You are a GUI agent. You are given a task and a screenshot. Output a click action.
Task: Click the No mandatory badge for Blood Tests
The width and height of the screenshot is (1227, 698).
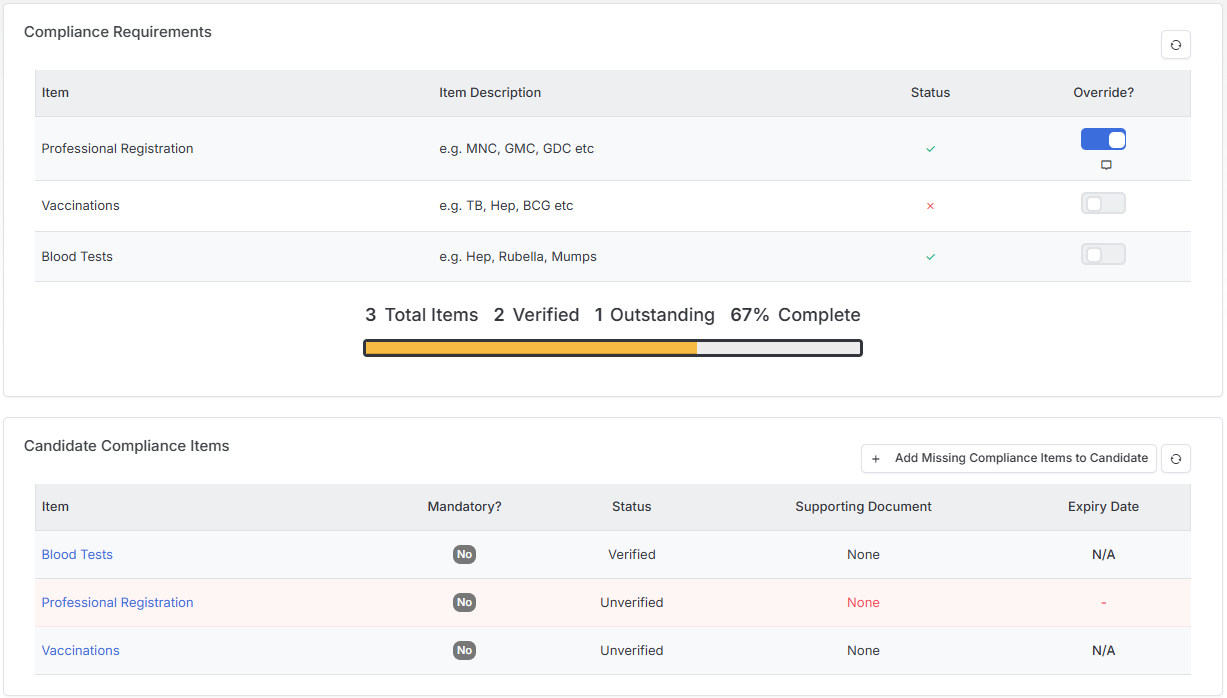click(x=464, y=555)
